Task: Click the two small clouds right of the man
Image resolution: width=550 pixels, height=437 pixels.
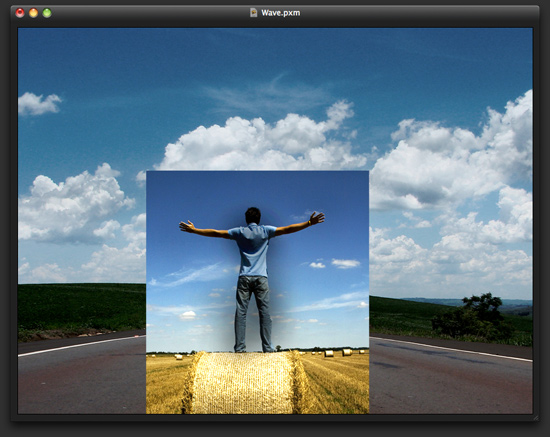Action: tap(334, 263)
